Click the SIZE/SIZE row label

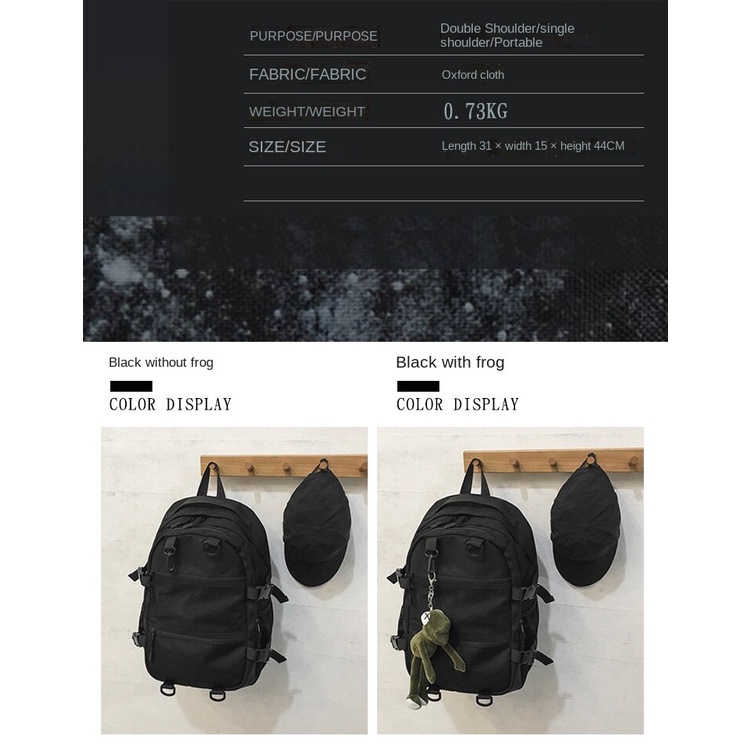[x=287, y=146]
